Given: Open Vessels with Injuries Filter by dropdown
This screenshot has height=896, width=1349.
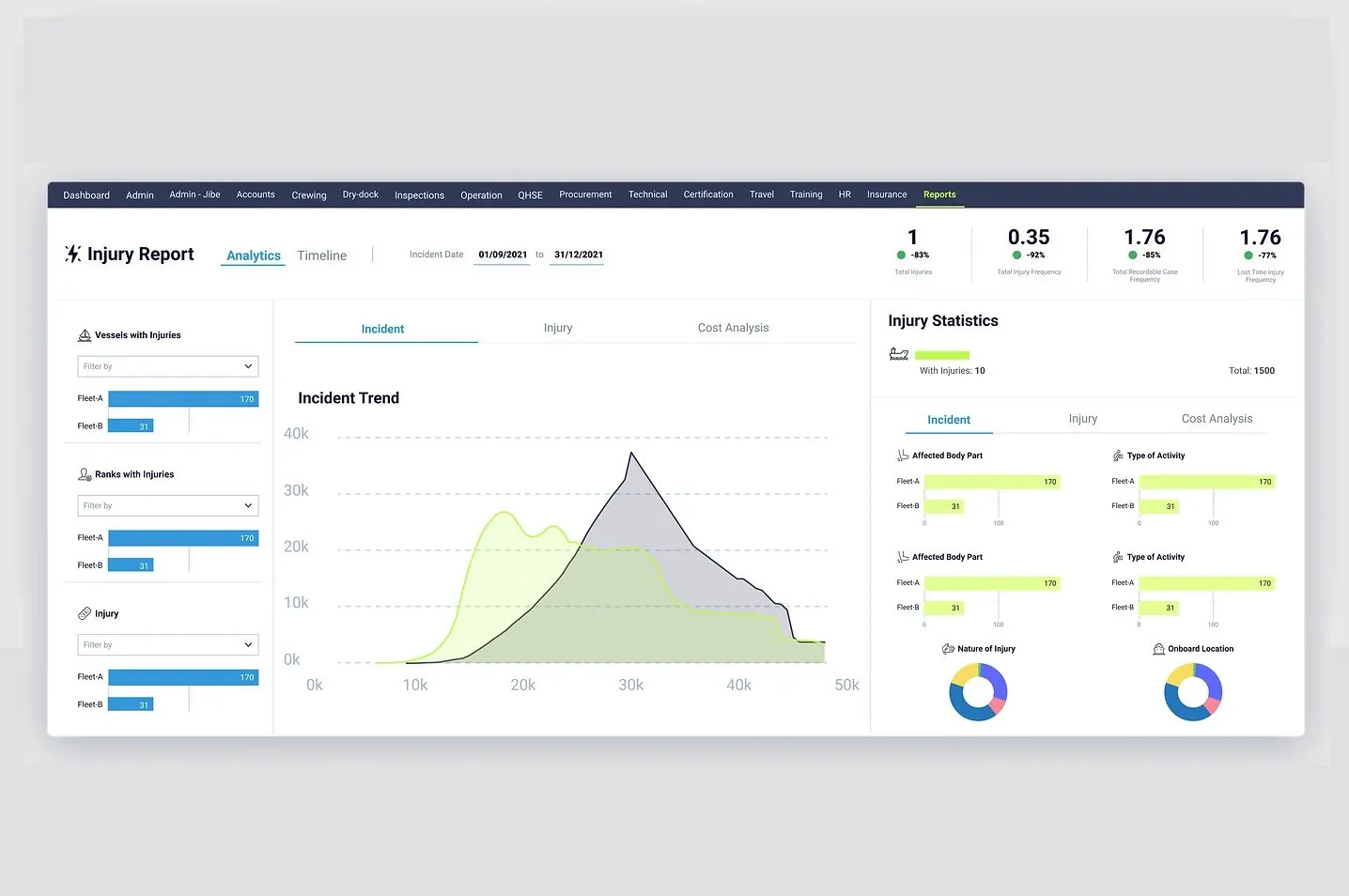Looking at the screenshot, I should pos(168,366).
